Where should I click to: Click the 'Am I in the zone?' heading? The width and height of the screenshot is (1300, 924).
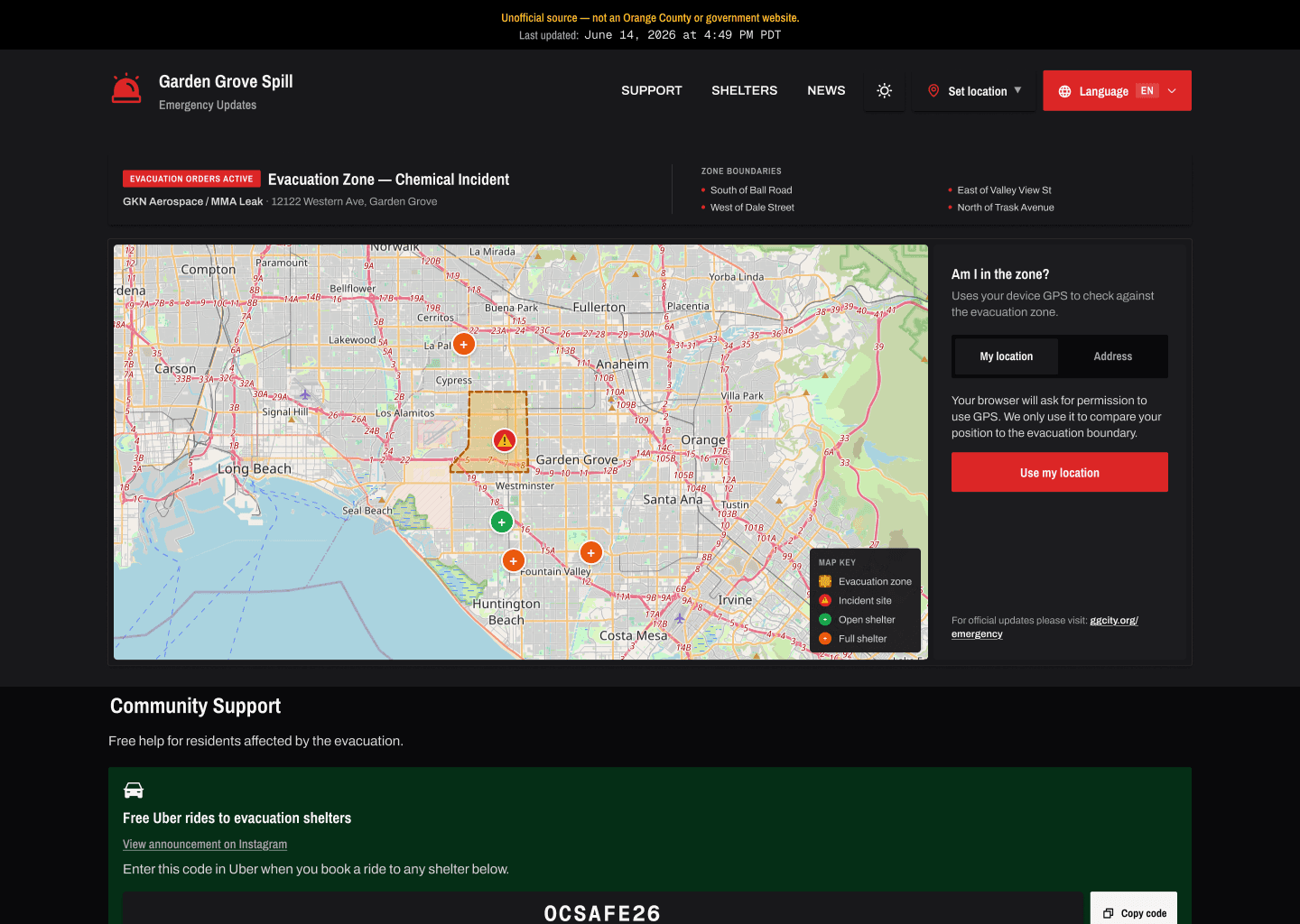click(1000, 274)
